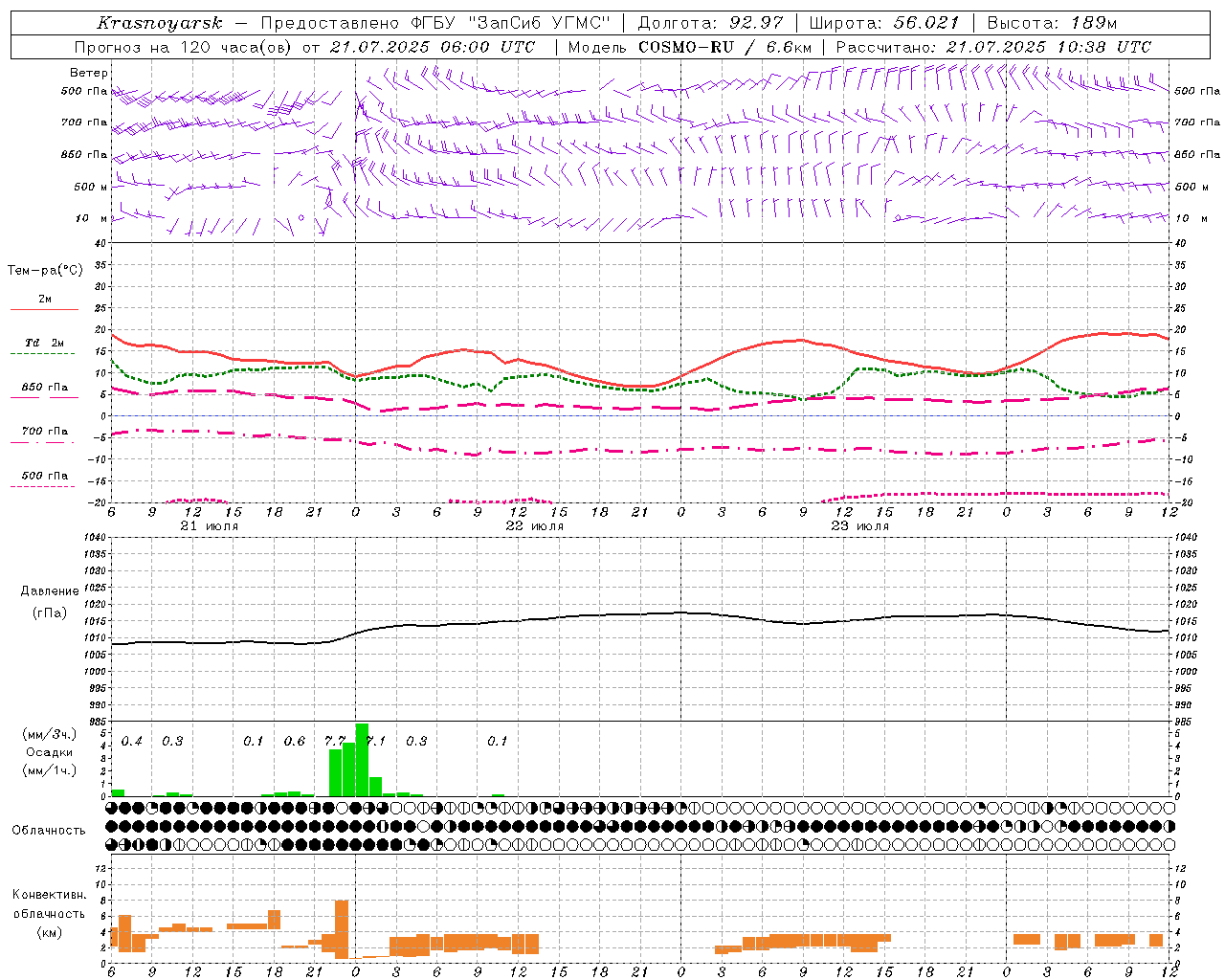Click the tallest orange convective cloud bar
This screenshot has width=1225, height=980.
pos(342,929)
